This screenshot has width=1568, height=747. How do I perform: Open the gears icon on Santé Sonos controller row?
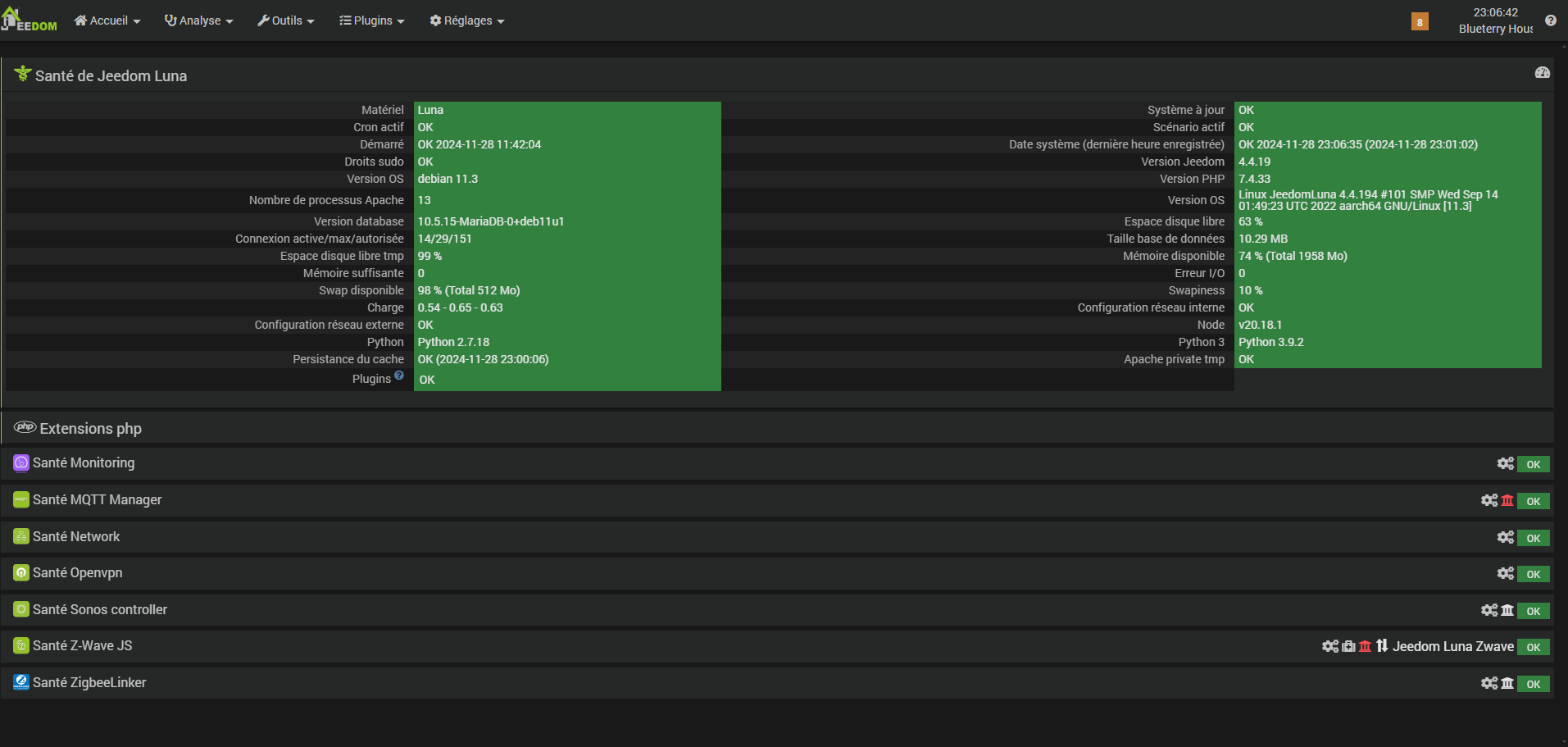1489,610
